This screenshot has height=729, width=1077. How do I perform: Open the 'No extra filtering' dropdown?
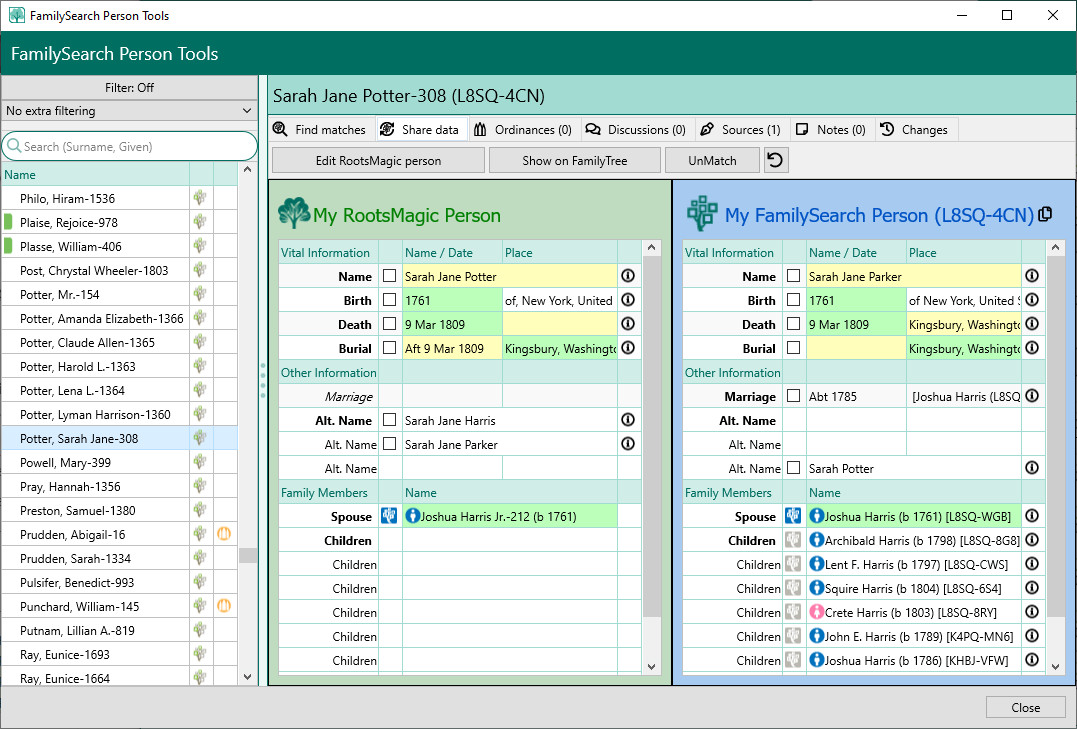pos(130,111)
